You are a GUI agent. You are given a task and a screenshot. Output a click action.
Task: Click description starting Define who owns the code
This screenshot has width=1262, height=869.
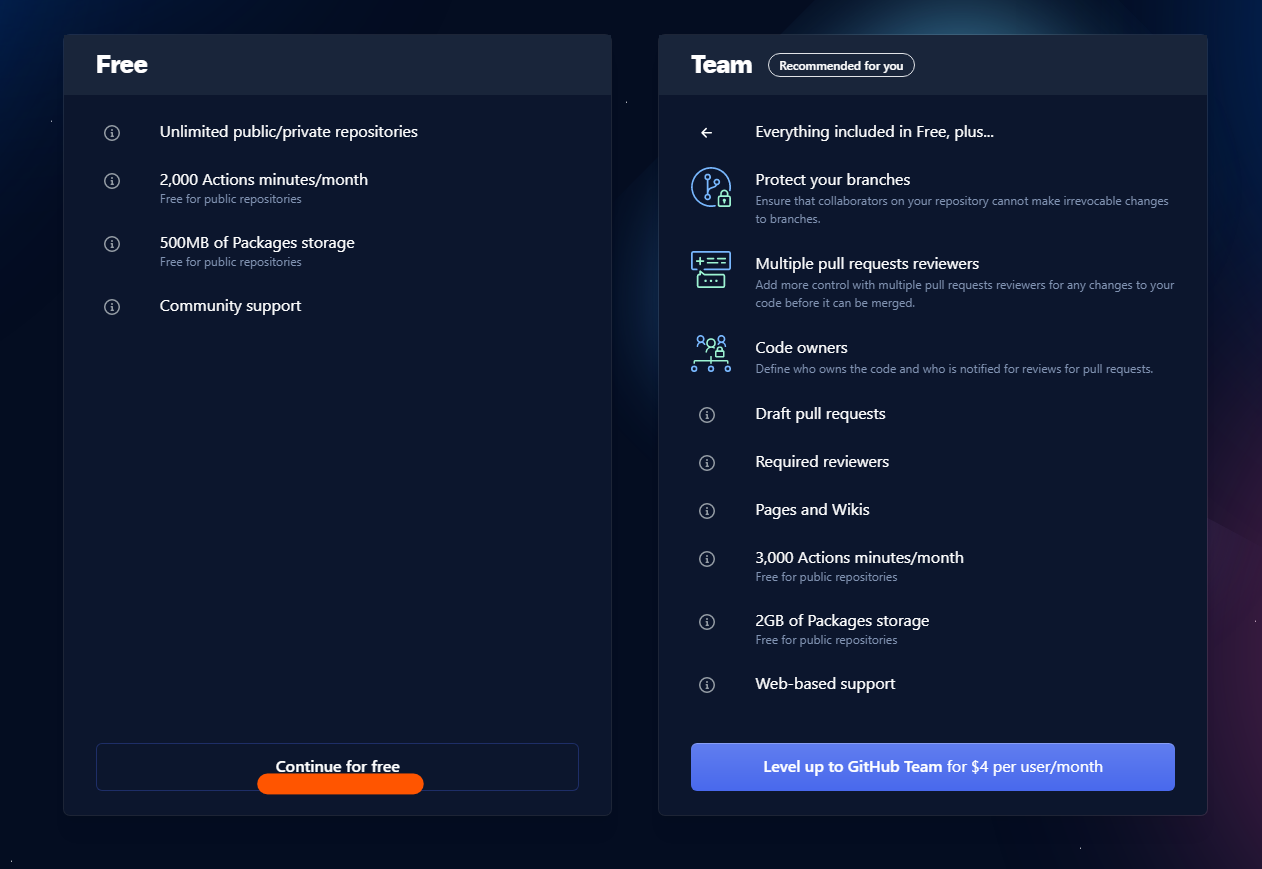tap(954, 369)
